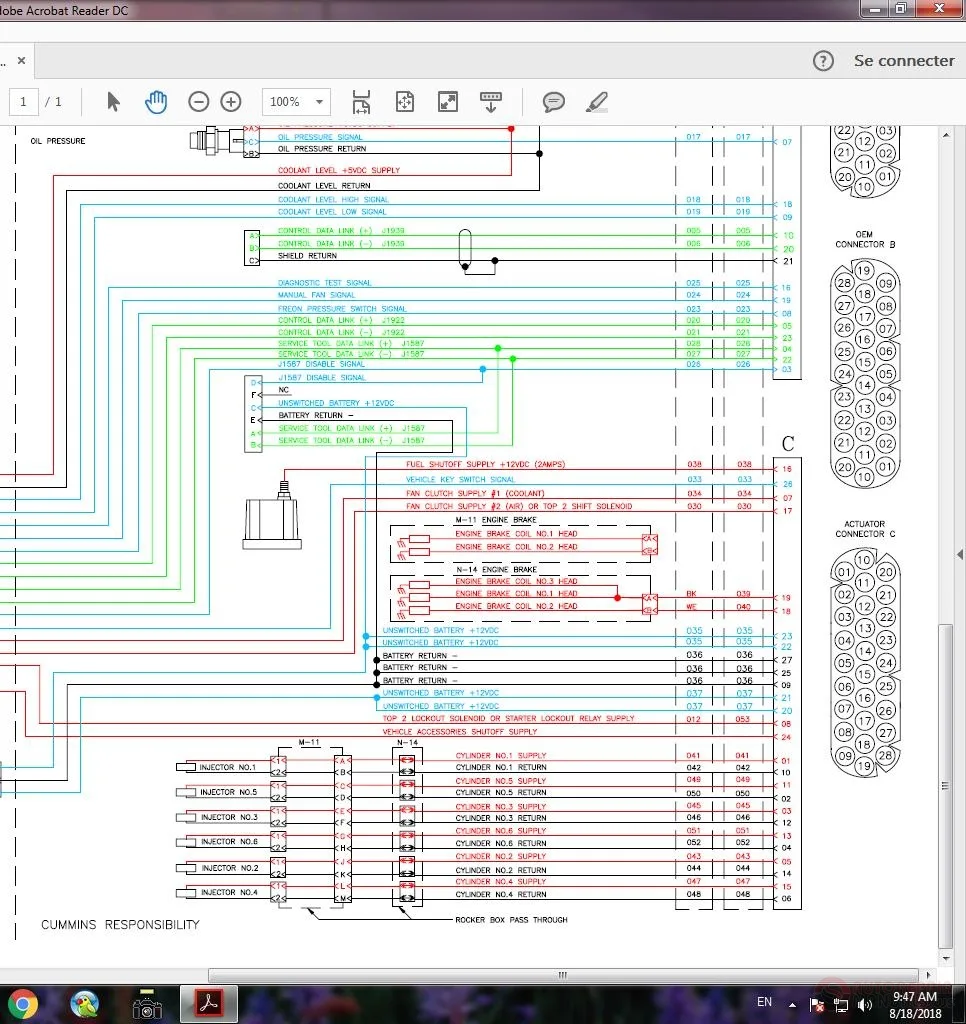Activate the Hand pan tool
Screen dimensions: 966x1024
155,102
